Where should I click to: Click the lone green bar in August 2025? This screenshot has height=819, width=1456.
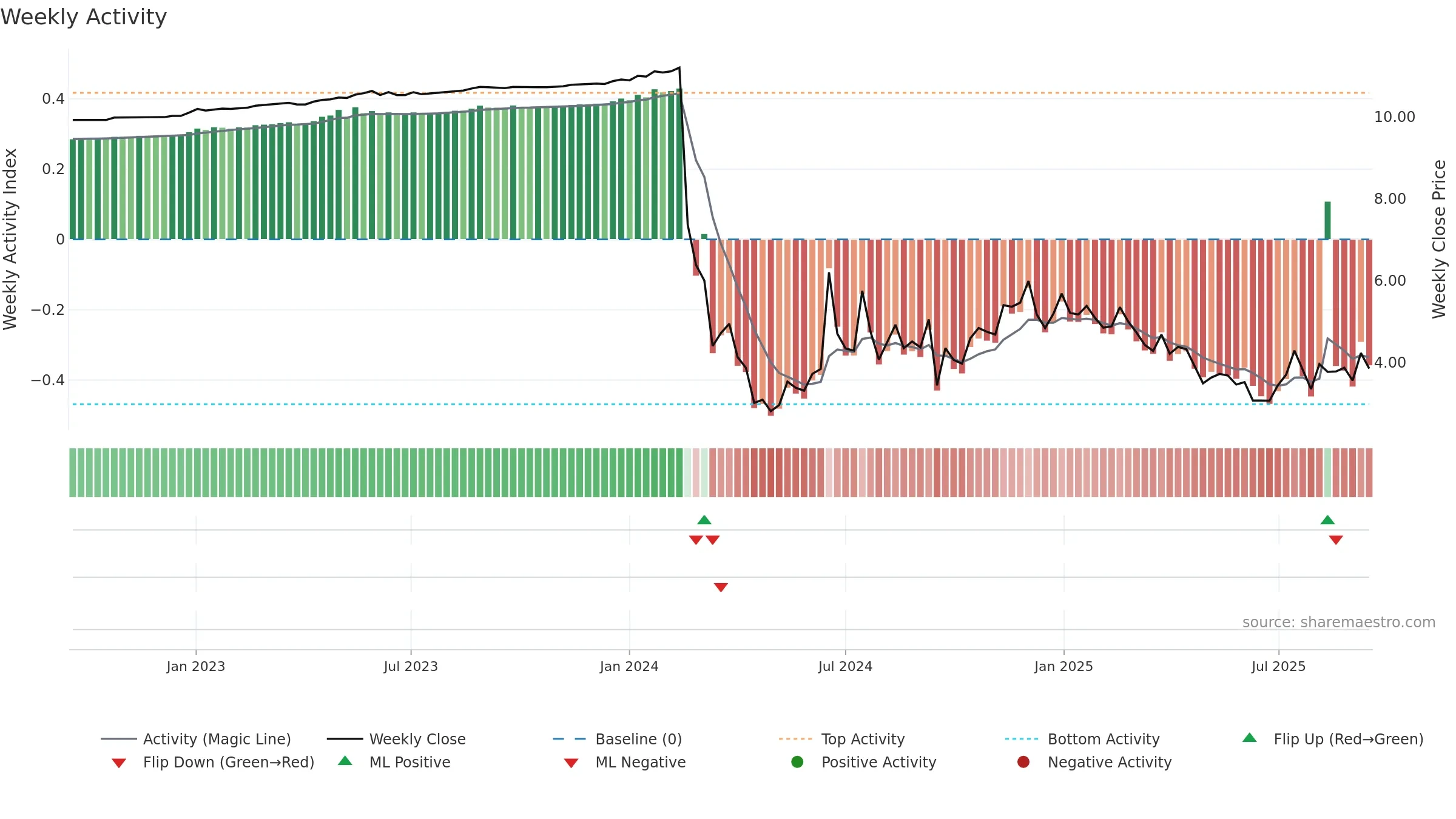click(1327, 220)
